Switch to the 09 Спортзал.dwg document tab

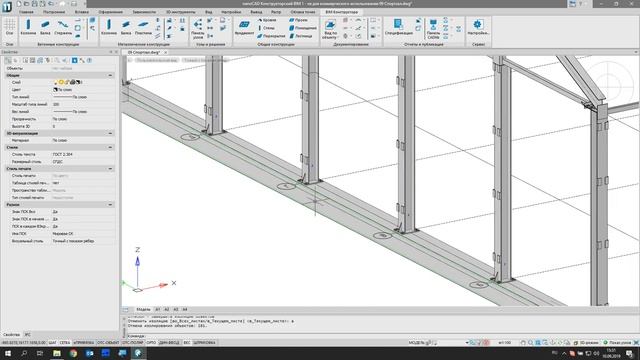pyautogui.click(x=144, y=53)
